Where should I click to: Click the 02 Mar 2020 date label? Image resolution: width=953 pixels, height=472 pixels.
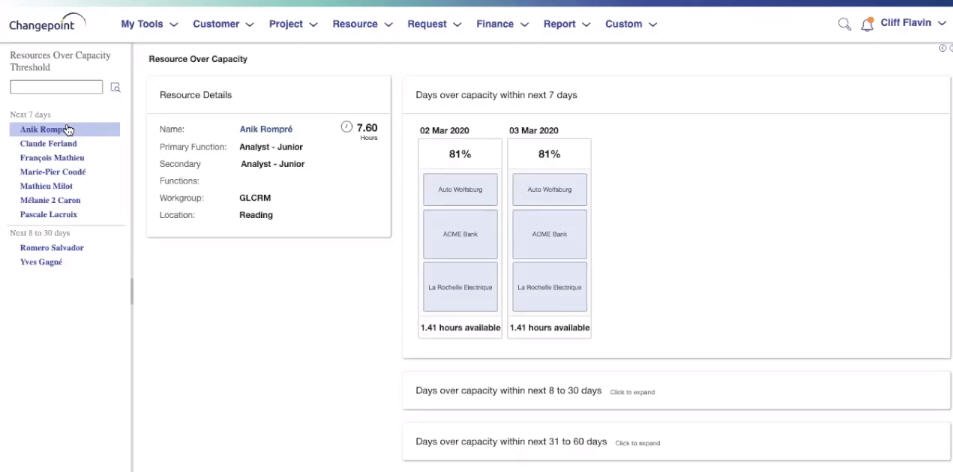tap(444, 131)
